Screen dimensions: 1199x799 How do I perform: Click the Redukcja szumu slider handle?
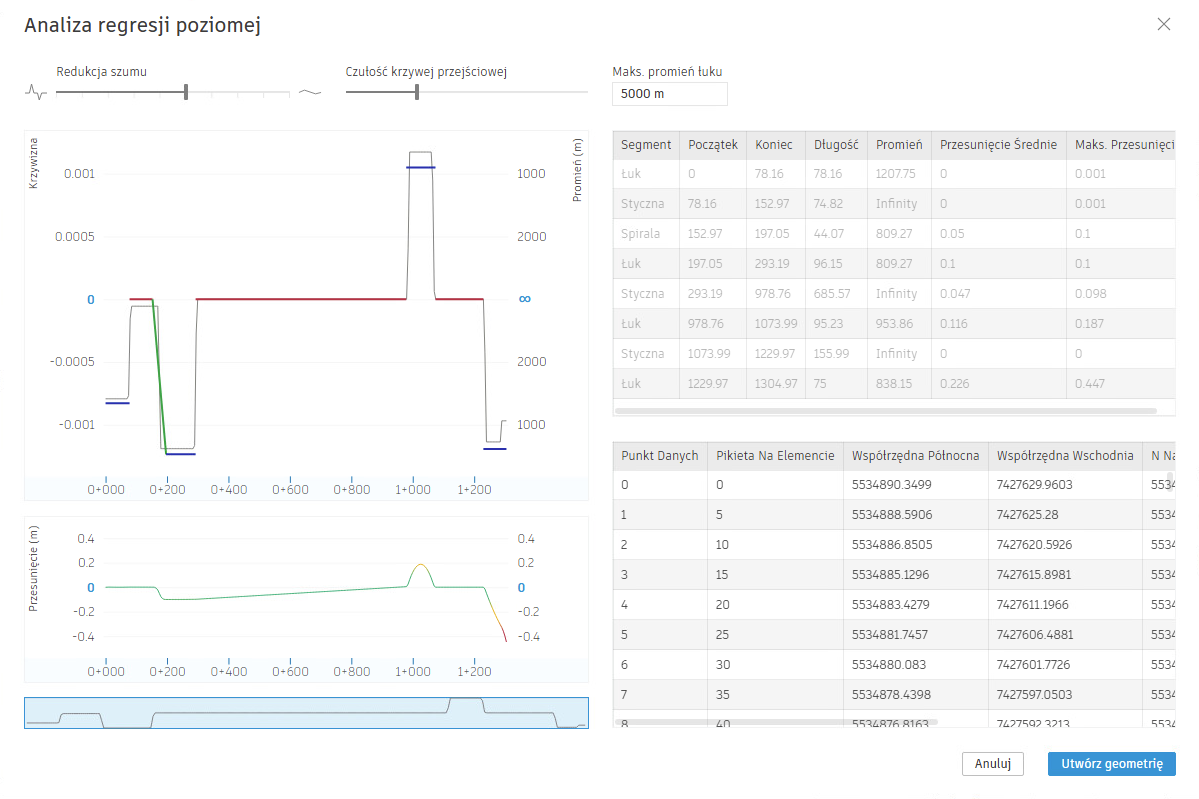186,93
